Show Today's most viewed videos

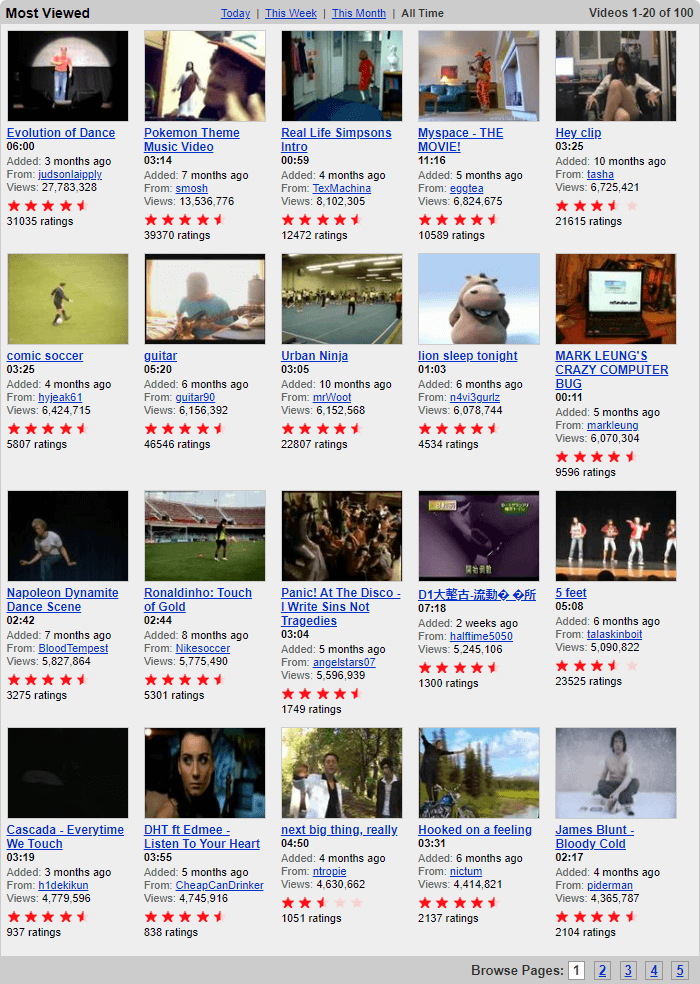click(x=235, y=13)
